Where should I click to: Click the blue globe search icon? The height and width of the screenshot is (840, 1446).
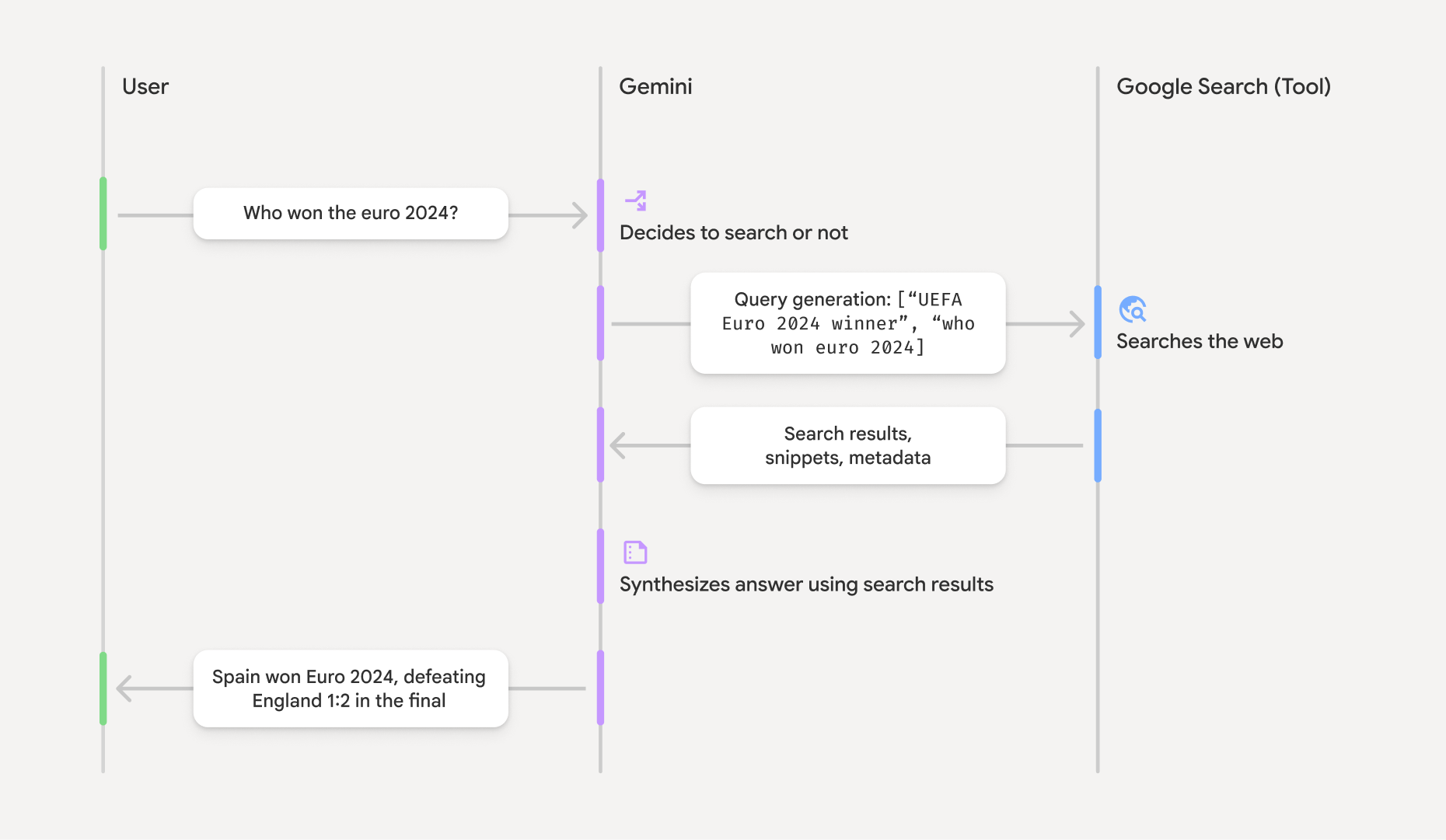1133,309
